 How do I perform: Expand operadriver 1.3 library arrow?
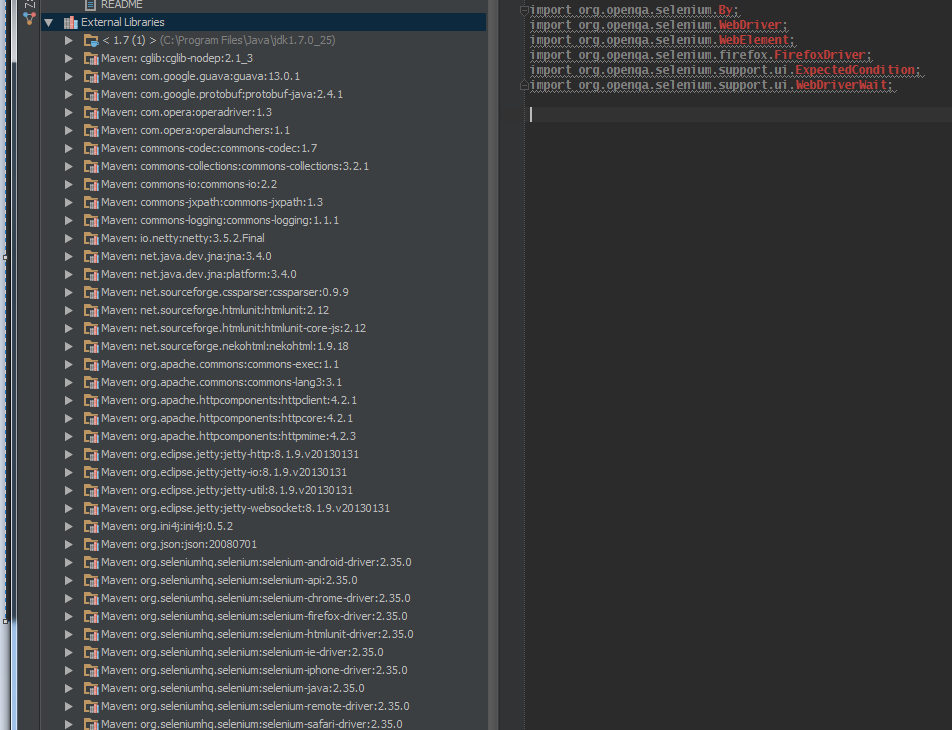click(x=69, y=112)
